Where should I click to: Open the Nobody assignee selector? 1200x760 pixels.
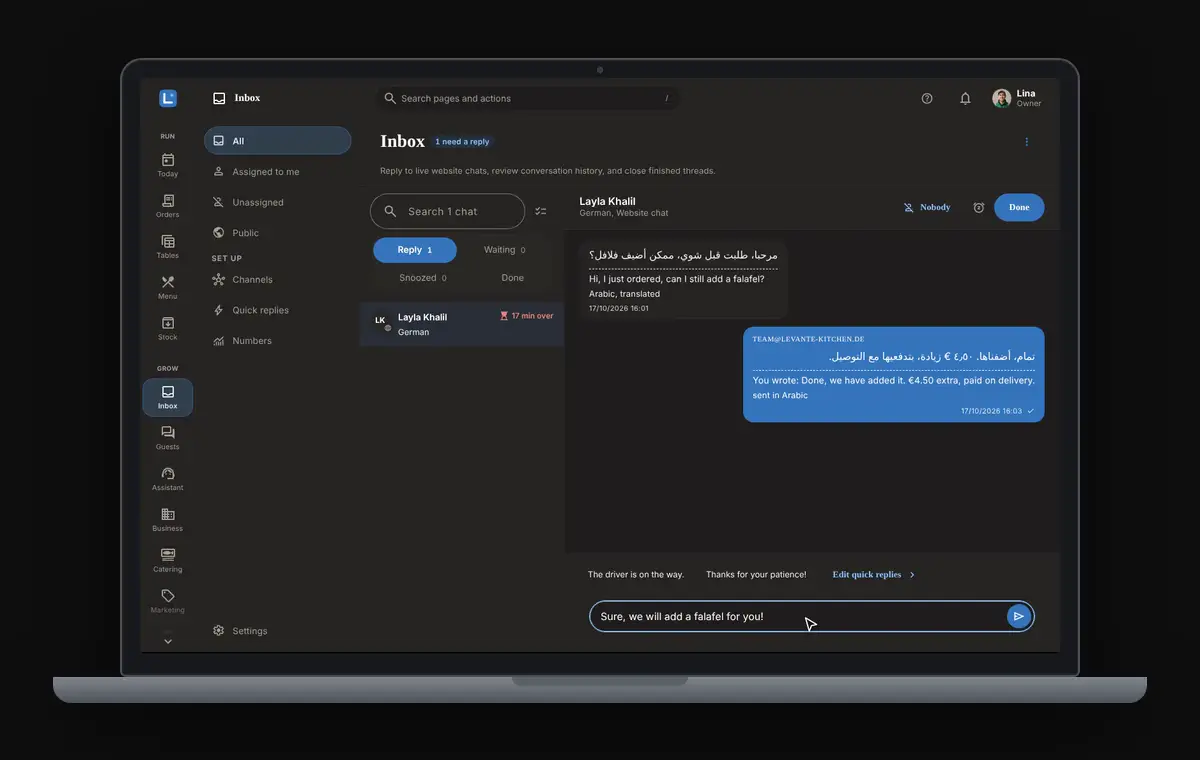tap(927, 208)
